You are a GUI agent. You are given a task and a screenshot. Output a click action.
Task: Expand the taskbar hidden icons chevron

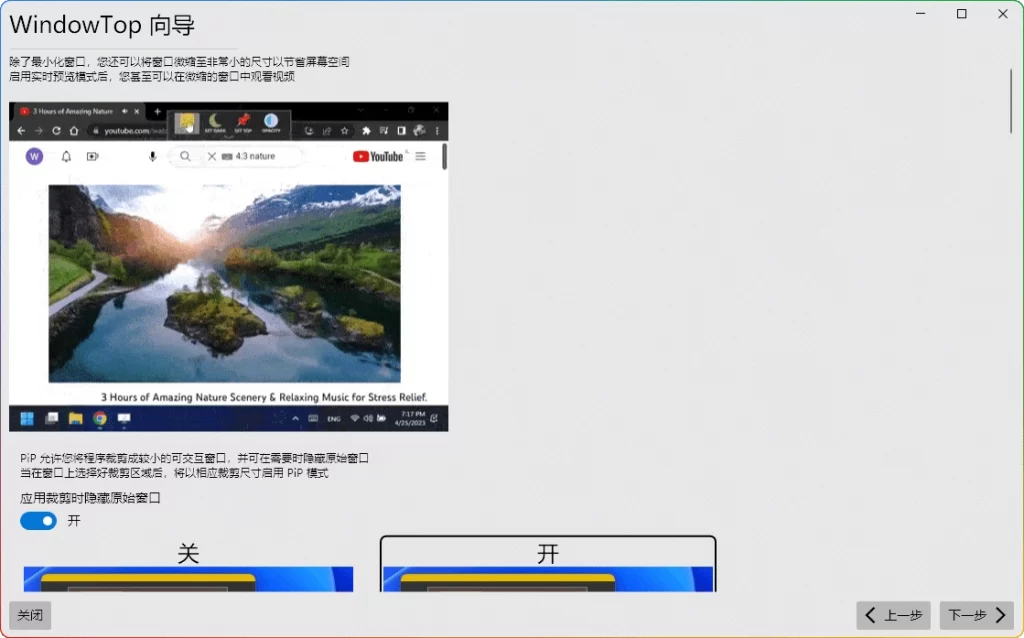click(x=294, y=417)
